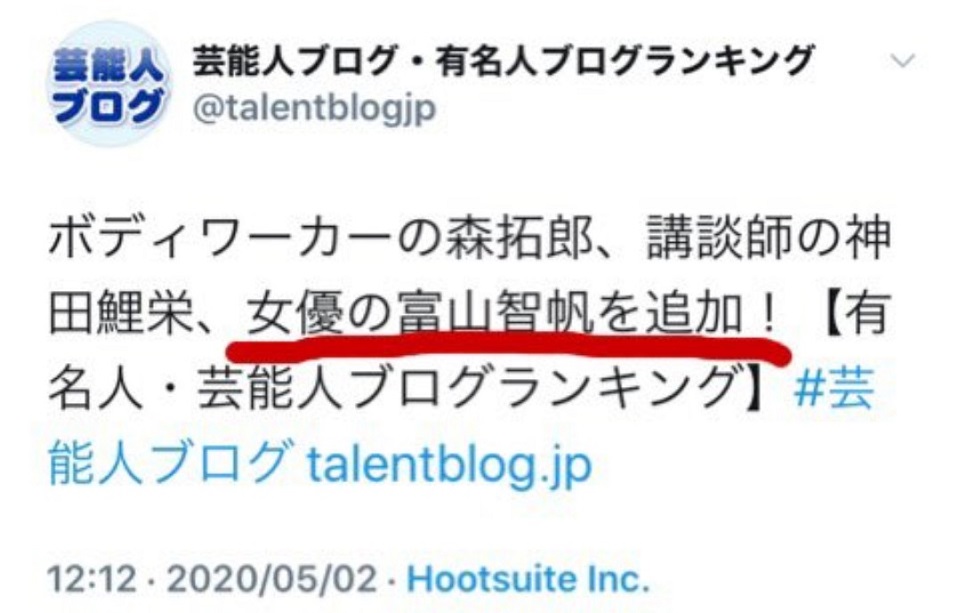Open the talentblog.jp link

(x=449, y=466)
